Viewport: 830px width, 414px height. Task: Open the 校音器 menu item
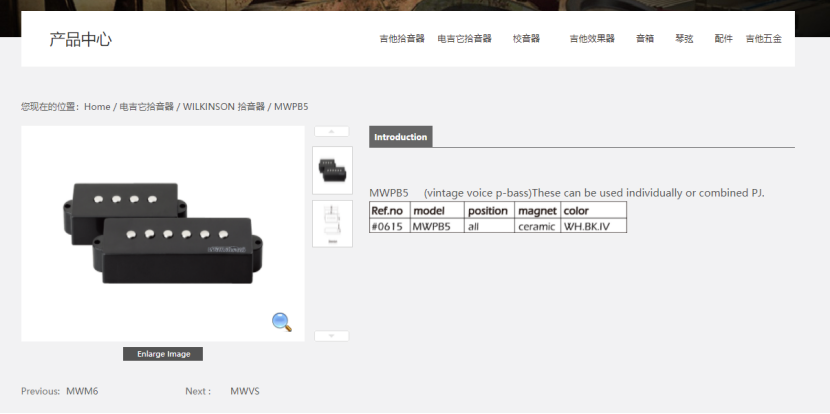[x=526, y=39]
